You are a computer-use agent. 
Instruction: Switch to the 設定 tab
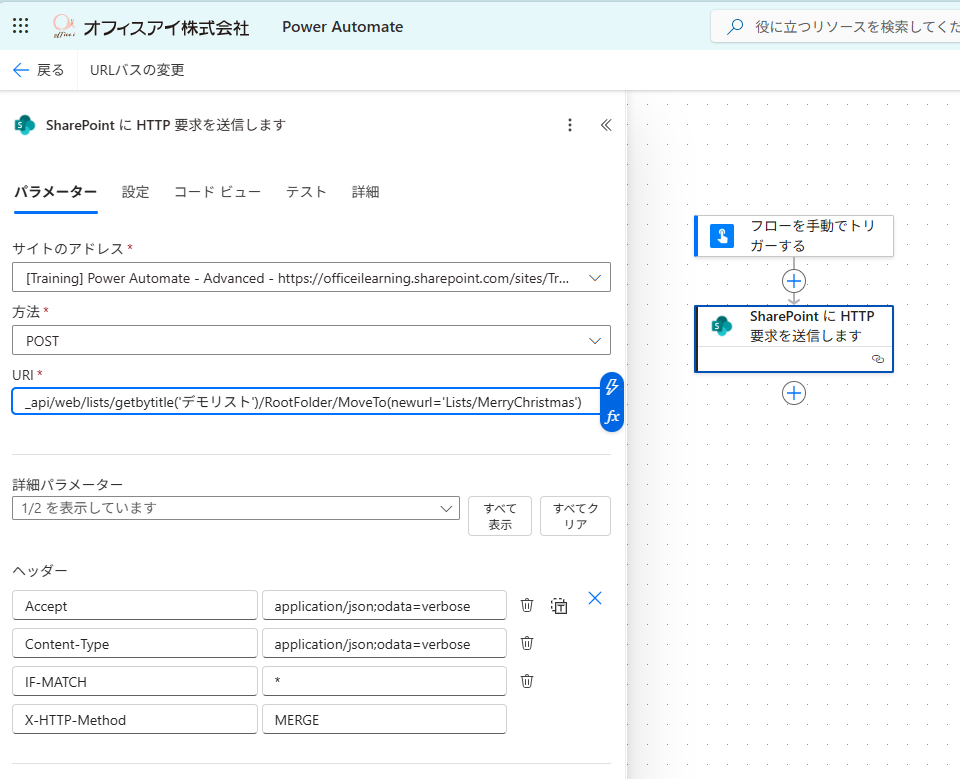(135, 192)
